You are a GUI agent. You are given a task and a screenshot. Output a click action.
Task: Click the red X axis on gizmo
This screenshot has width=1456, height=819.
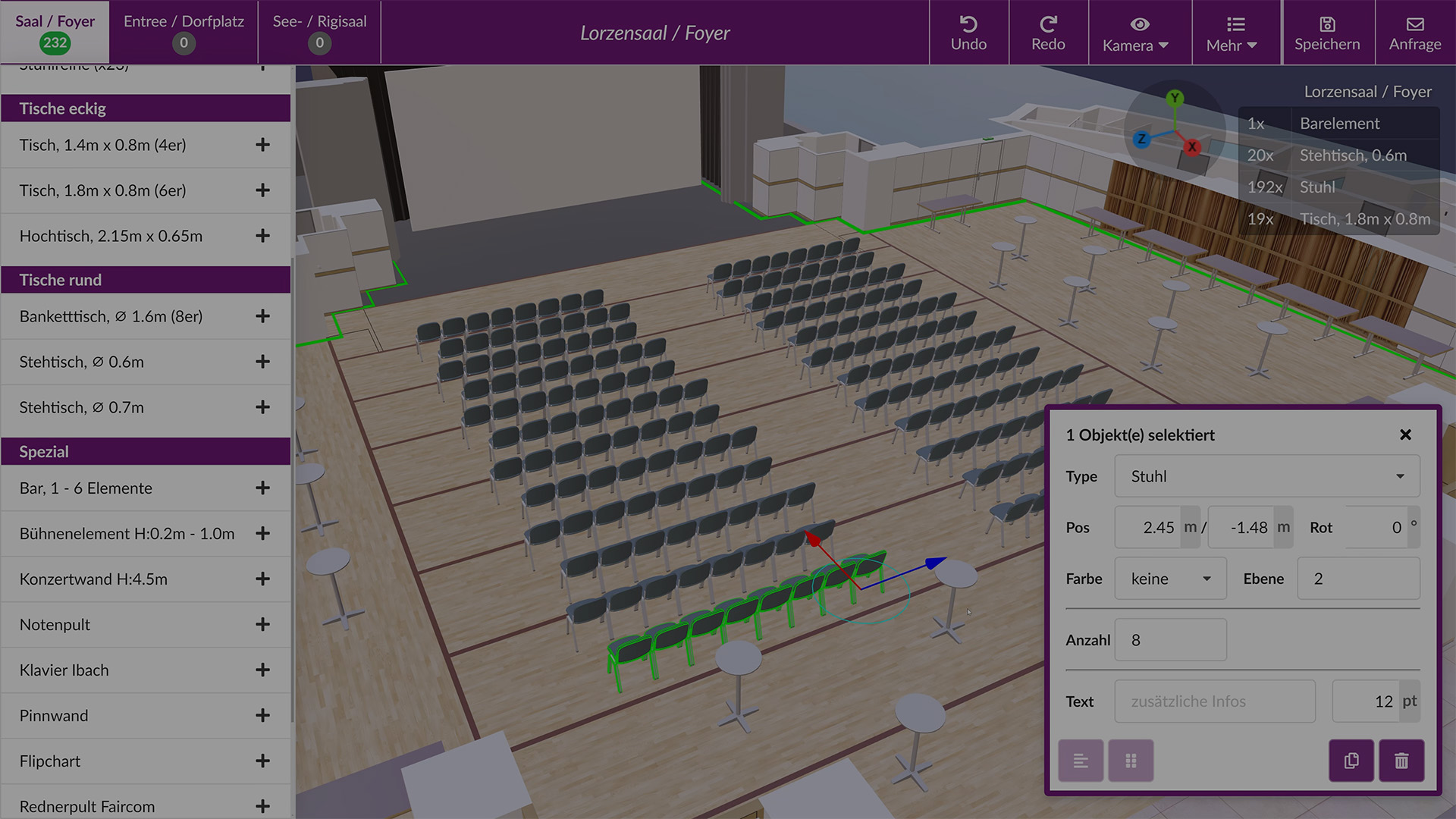click(1193, 147)
